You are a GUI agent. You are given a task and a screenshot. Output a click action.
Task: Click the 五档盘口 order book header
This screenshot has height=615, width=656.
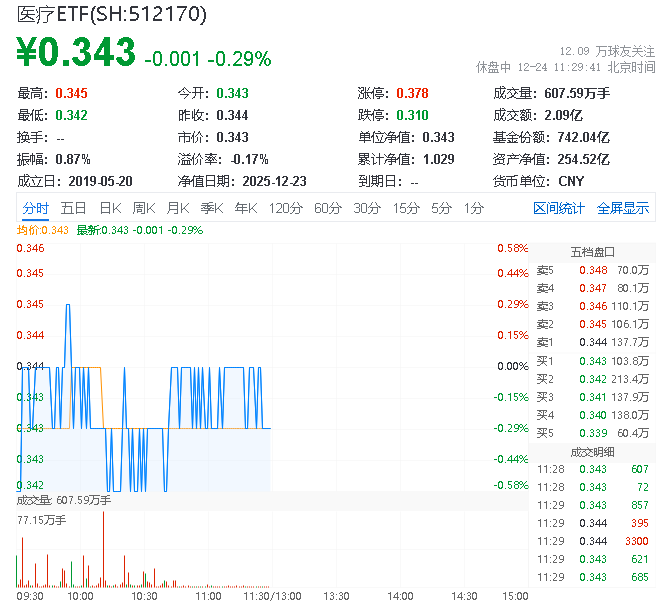tap(592, 251)
